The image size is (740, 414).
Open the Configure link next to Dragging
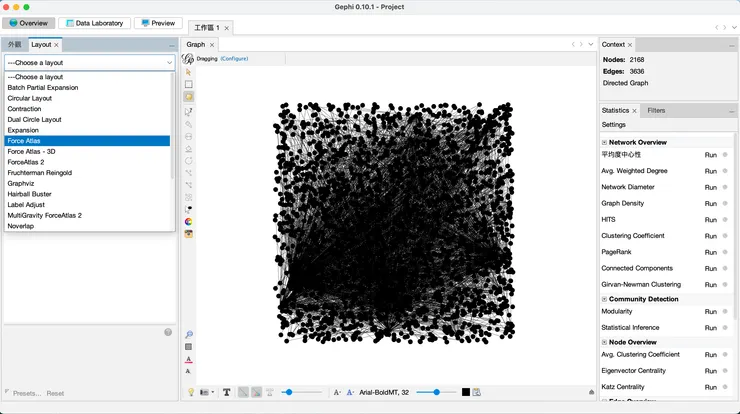(234, 59)
